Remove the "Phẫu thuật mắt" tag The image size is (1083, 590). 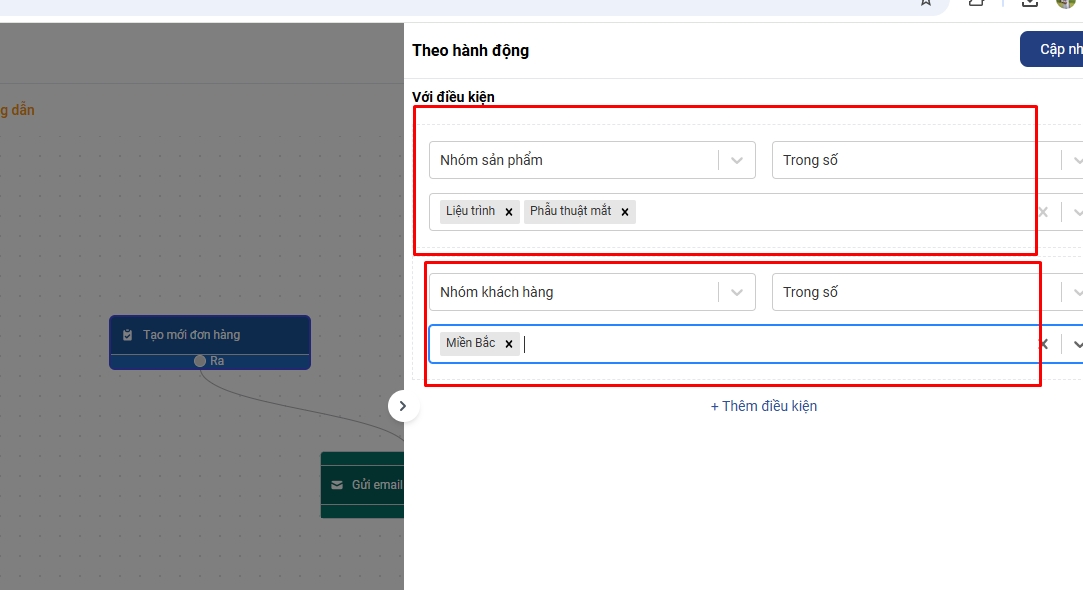625,212
